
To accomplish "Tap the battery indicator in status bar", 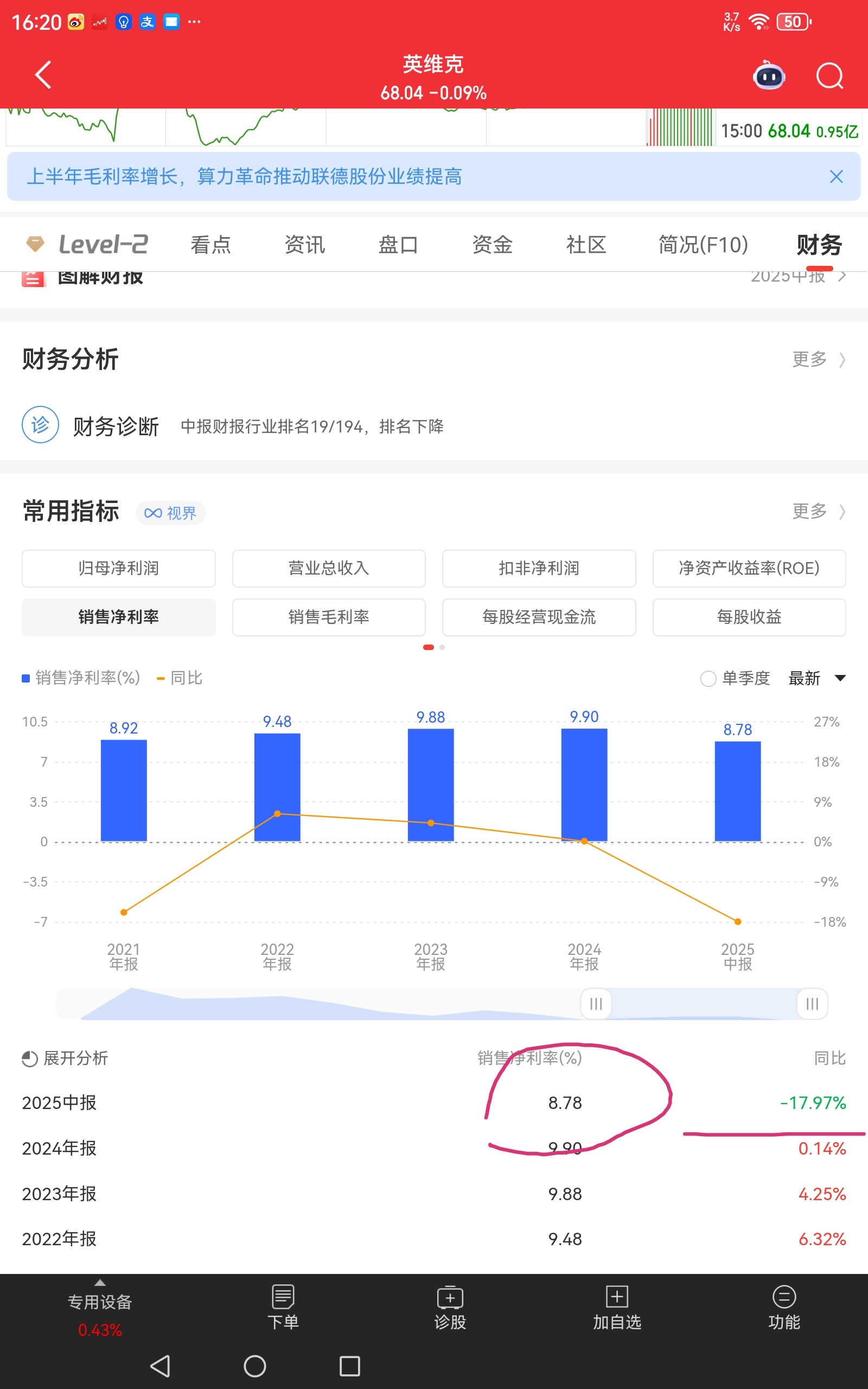I will 794,22.
